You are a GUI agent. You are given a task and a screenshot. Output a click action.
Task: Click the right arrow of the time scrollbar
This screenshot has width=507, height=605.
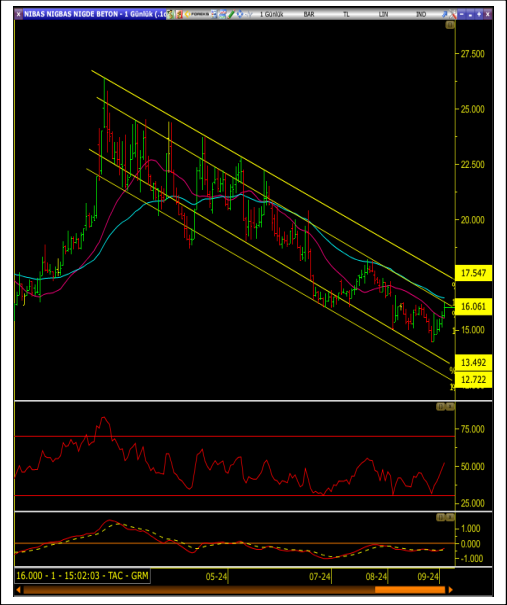(450, 590)
